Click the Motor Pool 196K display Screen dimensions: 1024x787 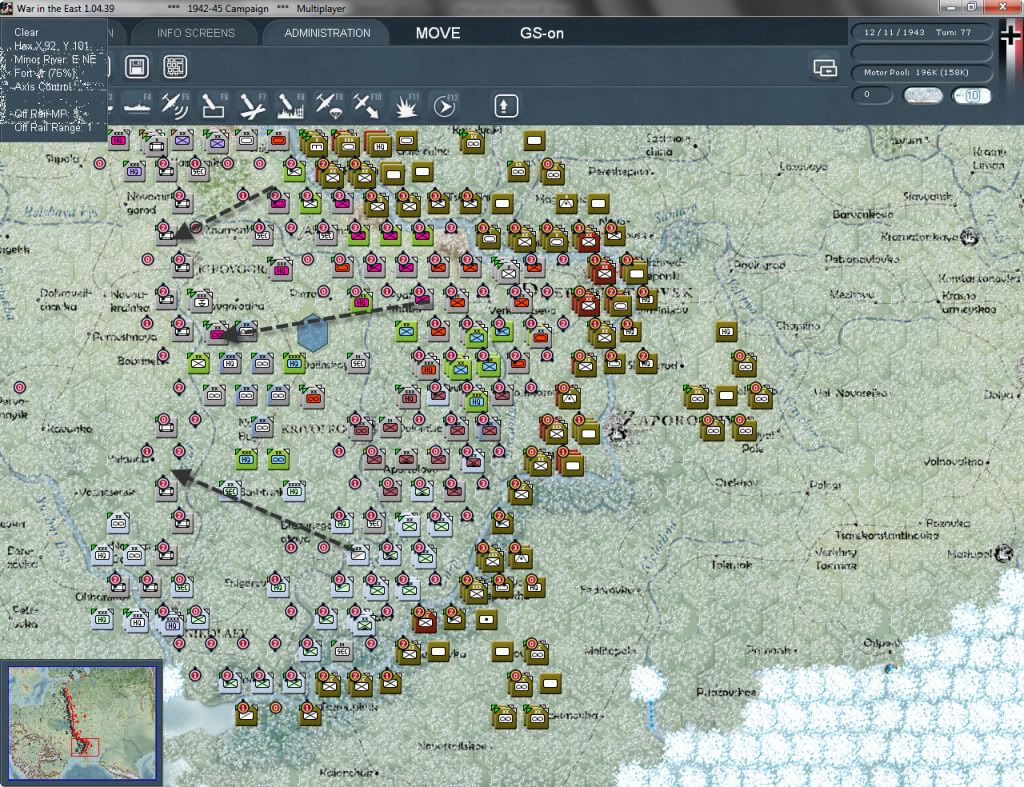921,72
